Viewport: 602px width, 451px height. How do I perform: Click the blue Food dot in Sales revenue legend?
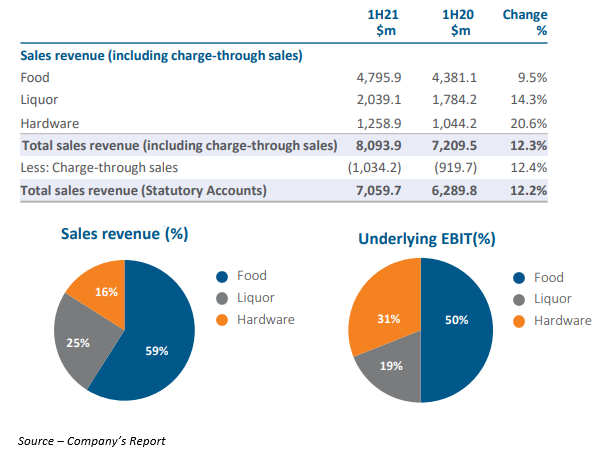222,277
